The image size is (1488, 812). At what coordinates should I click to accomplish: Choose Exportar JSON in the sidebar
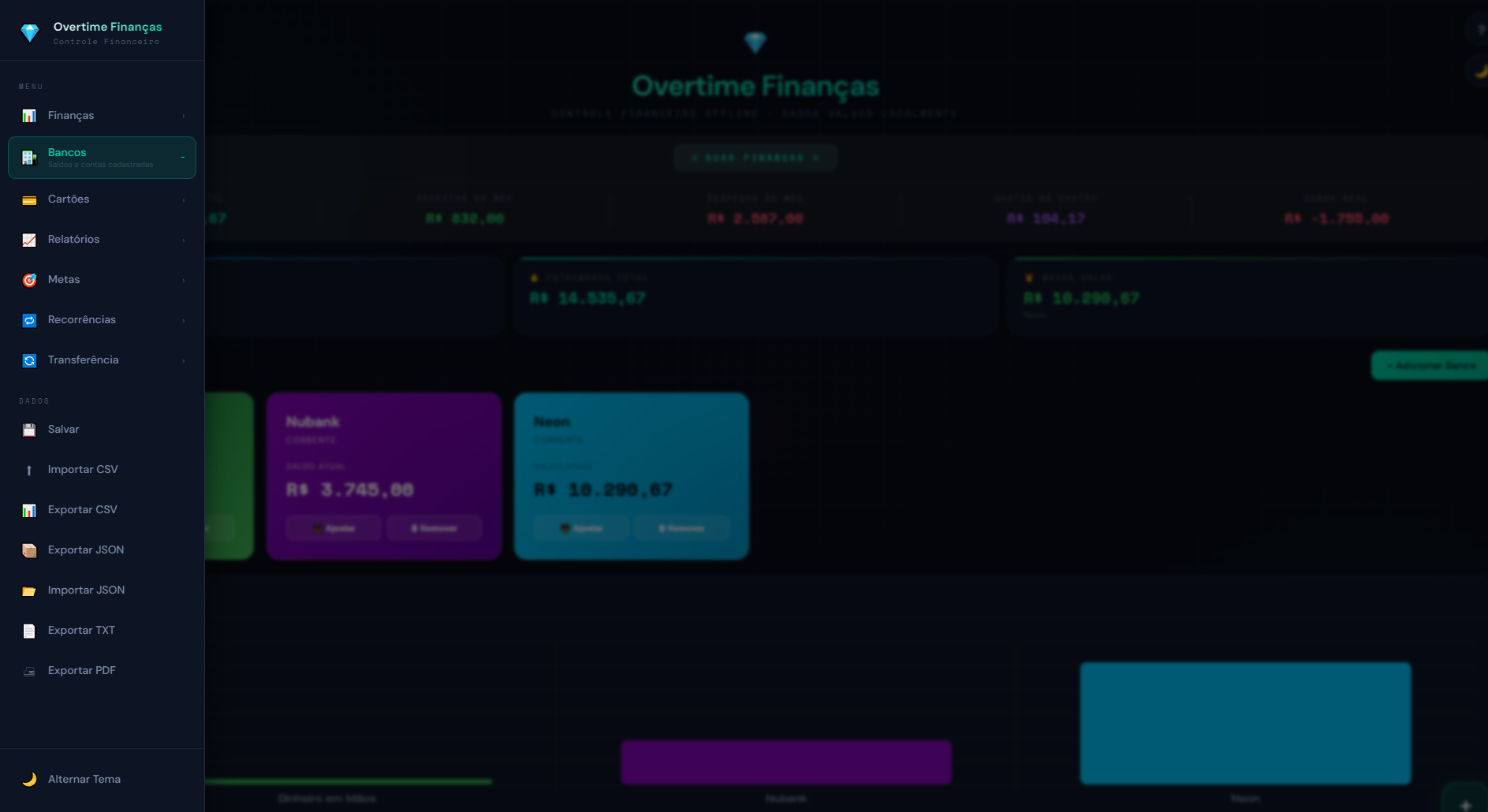[x=102, y=550]
